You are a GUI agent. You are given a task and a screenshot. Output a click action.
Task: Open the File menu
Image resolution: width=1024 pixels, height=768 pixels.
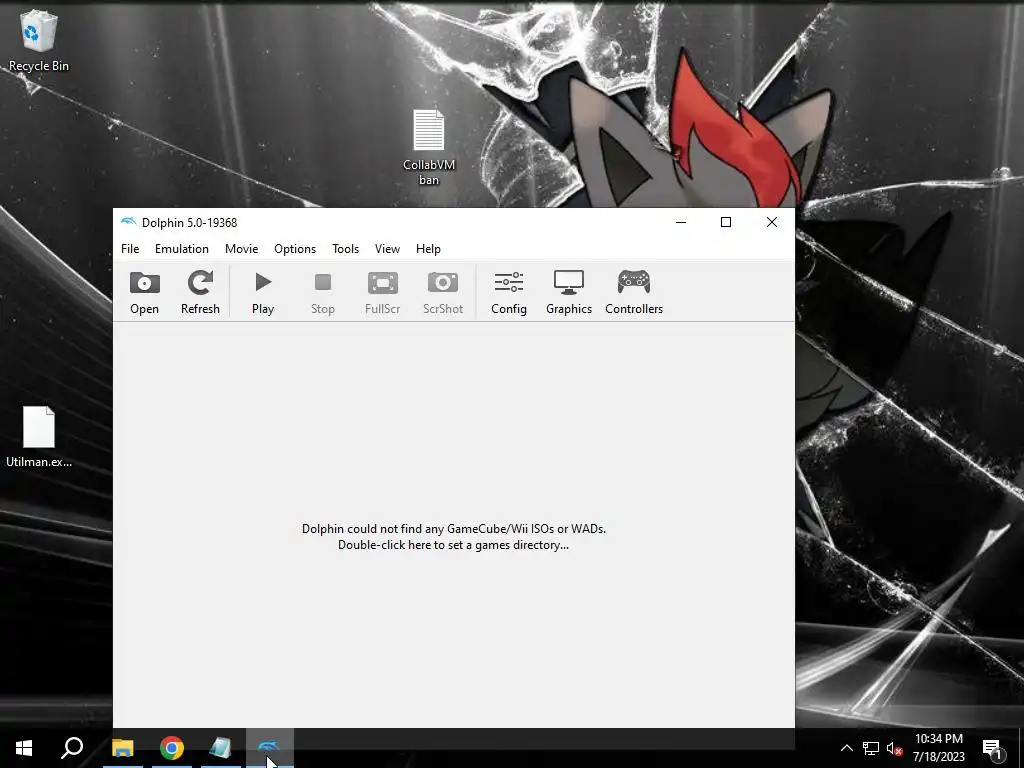click(130, 249)
